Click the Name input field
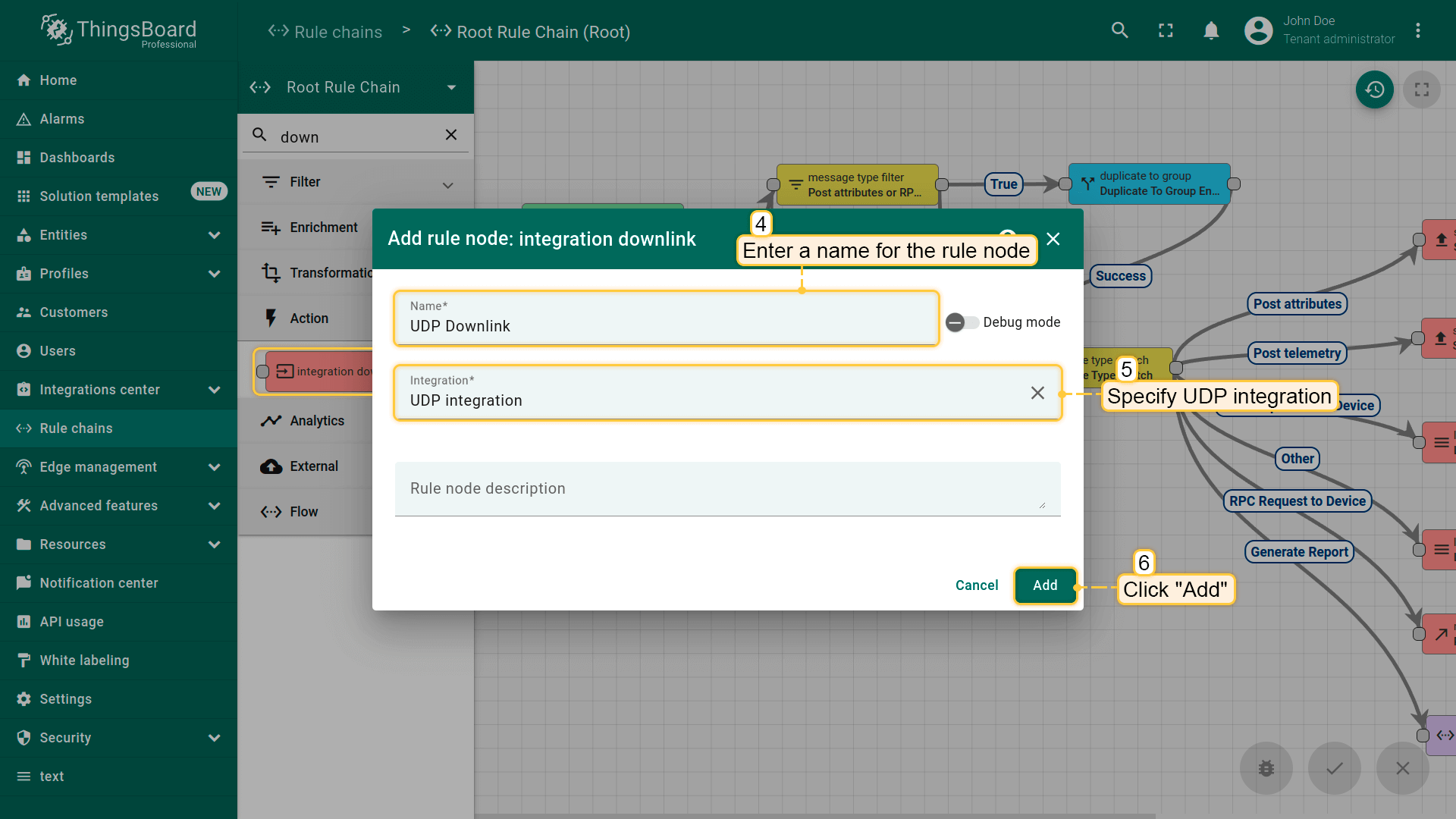The width and height of the screenshot is (1456, 819). tap(666, 326)
